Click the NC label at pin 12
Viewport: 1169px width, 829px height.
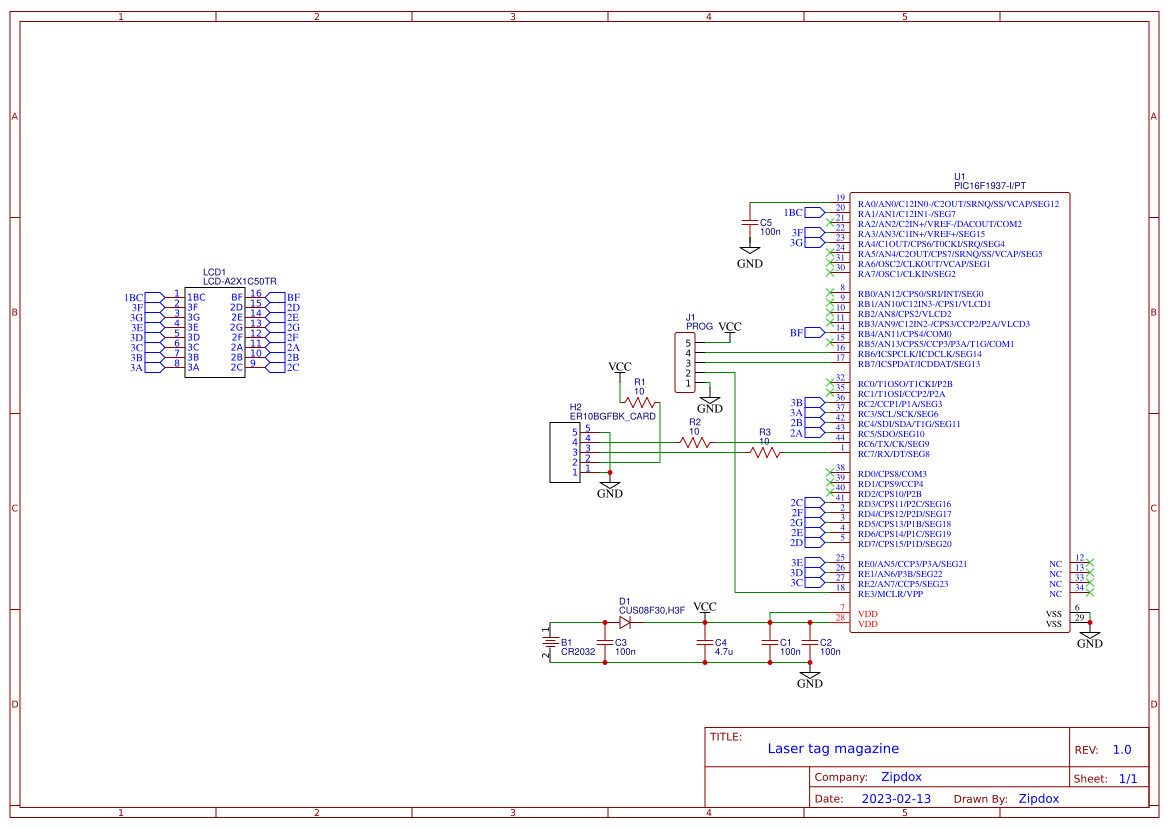coord(1055,565)
